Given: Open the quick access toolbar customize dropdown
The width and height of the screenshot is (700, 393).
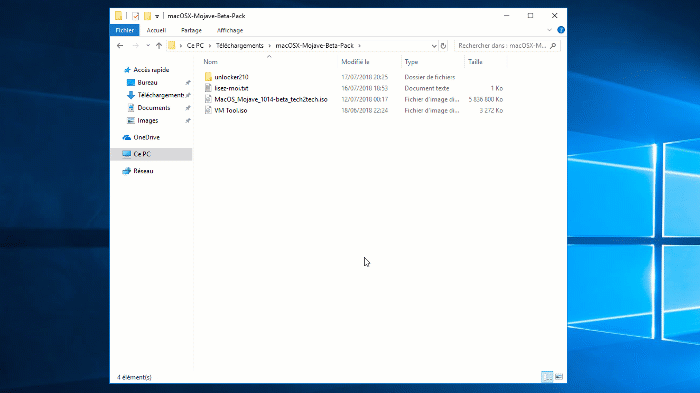Looking at the screenshot, I should [157, 17].
